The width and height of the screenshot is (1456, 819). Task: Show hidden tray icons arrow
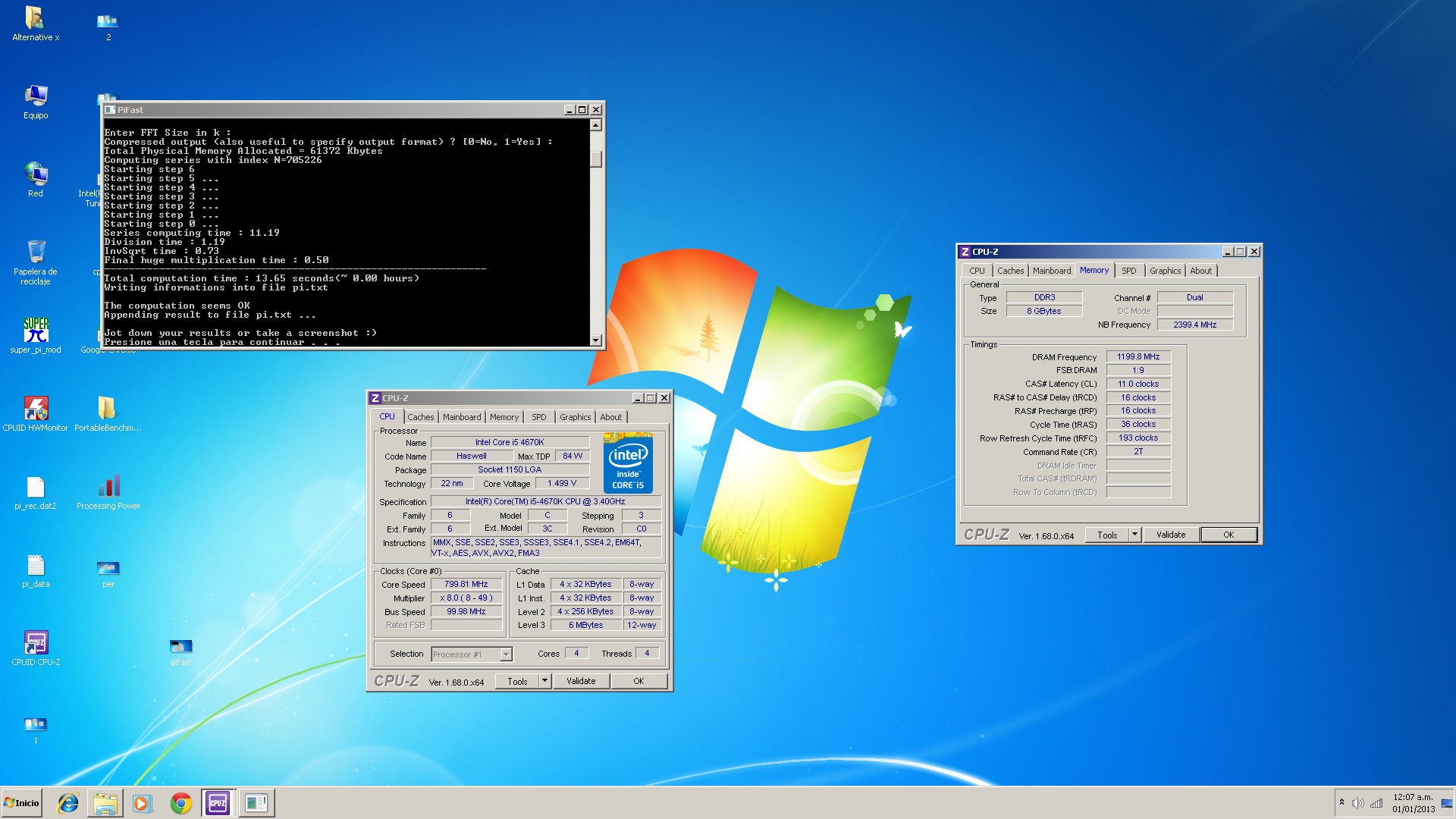click(x=1341, y=802)
